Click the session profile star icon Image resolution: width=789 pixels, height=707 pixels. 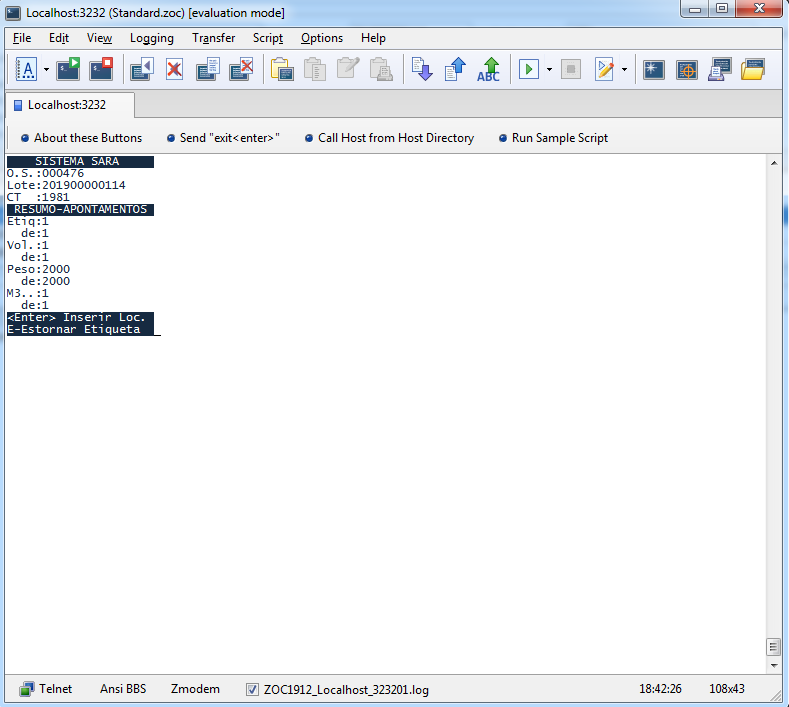click(654, 69)
